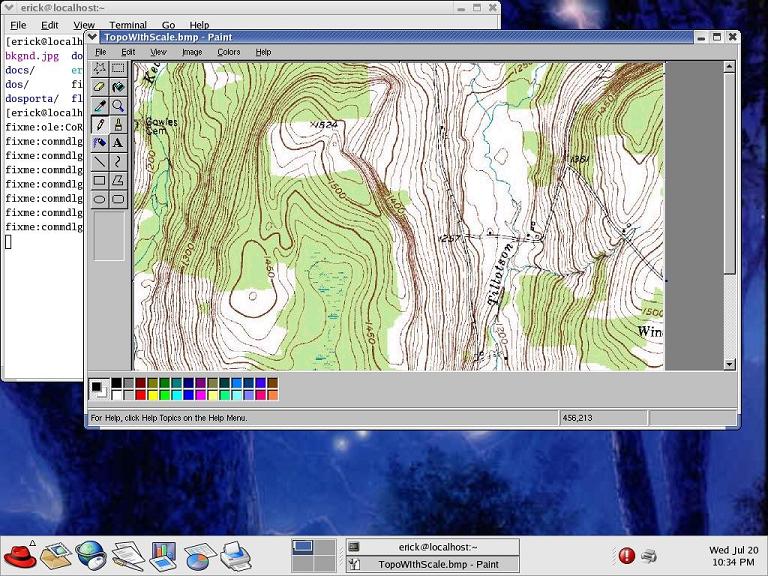The height and width of the screenshot is (576, 768).
Task: Click the red alert notification icon
Action: point(626,555)
